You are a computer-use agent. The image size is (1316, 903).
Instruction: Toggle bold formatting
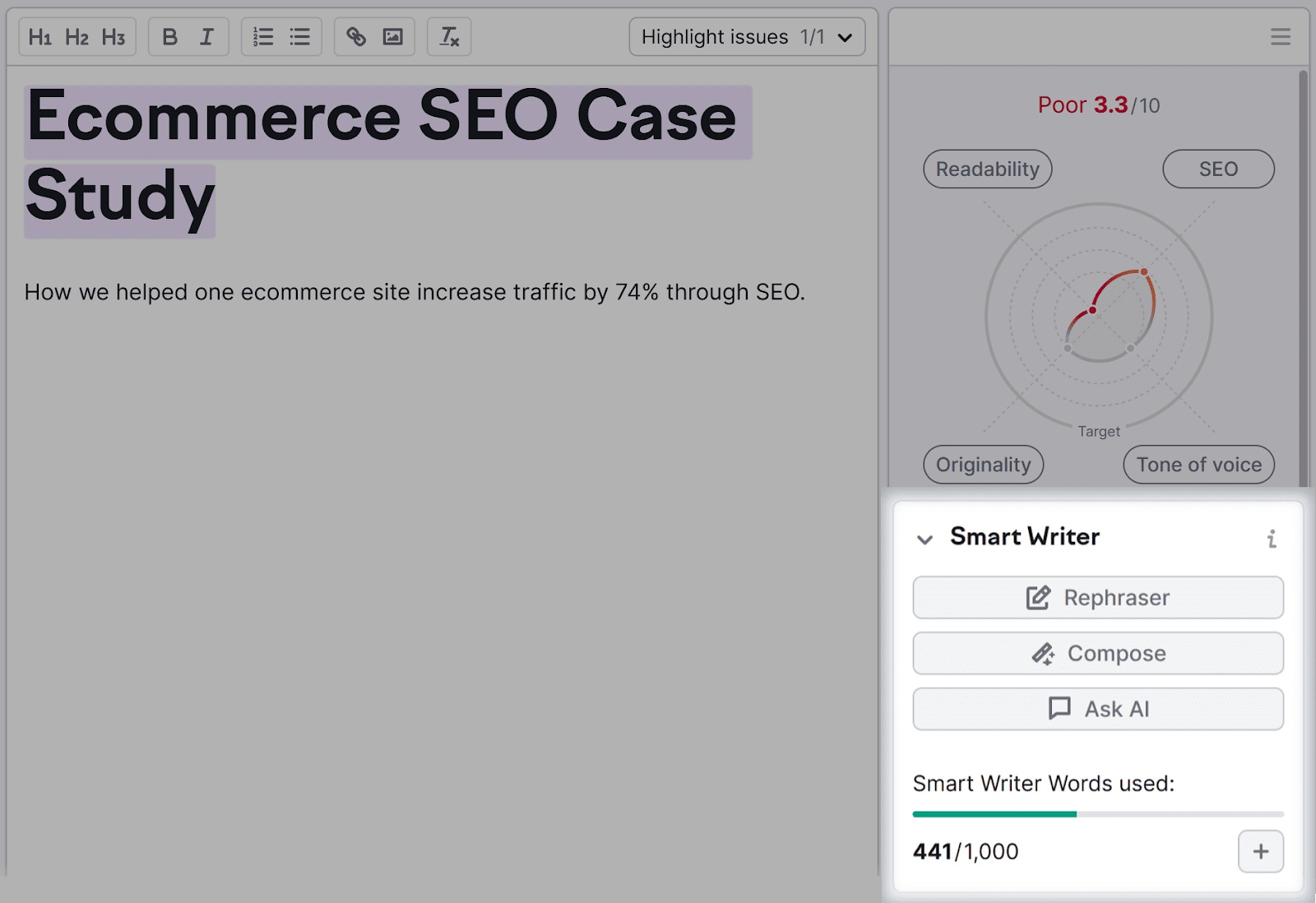(x=169, y=36)
